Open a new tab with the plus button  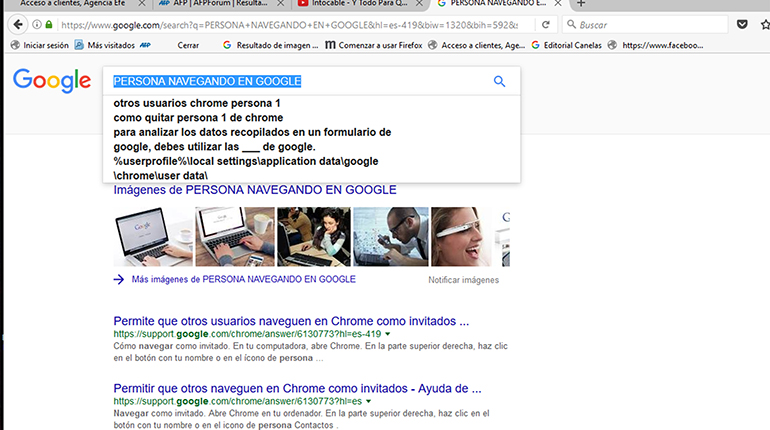[x=581, y=4]
